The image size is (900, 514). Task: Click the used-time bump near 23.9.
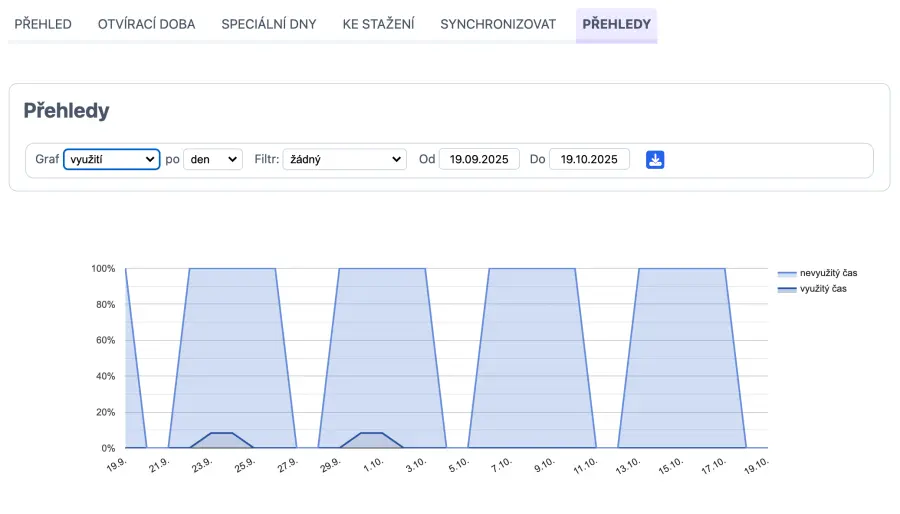coord(222,440)
